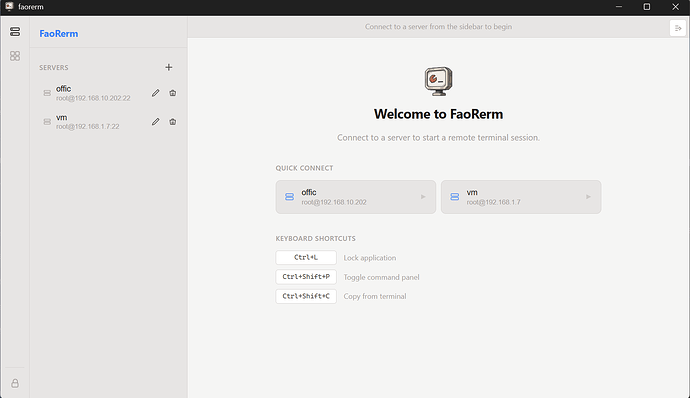
Task: Click the Ctrl+L shortcut key badge
Action: [x=306, y=258]
